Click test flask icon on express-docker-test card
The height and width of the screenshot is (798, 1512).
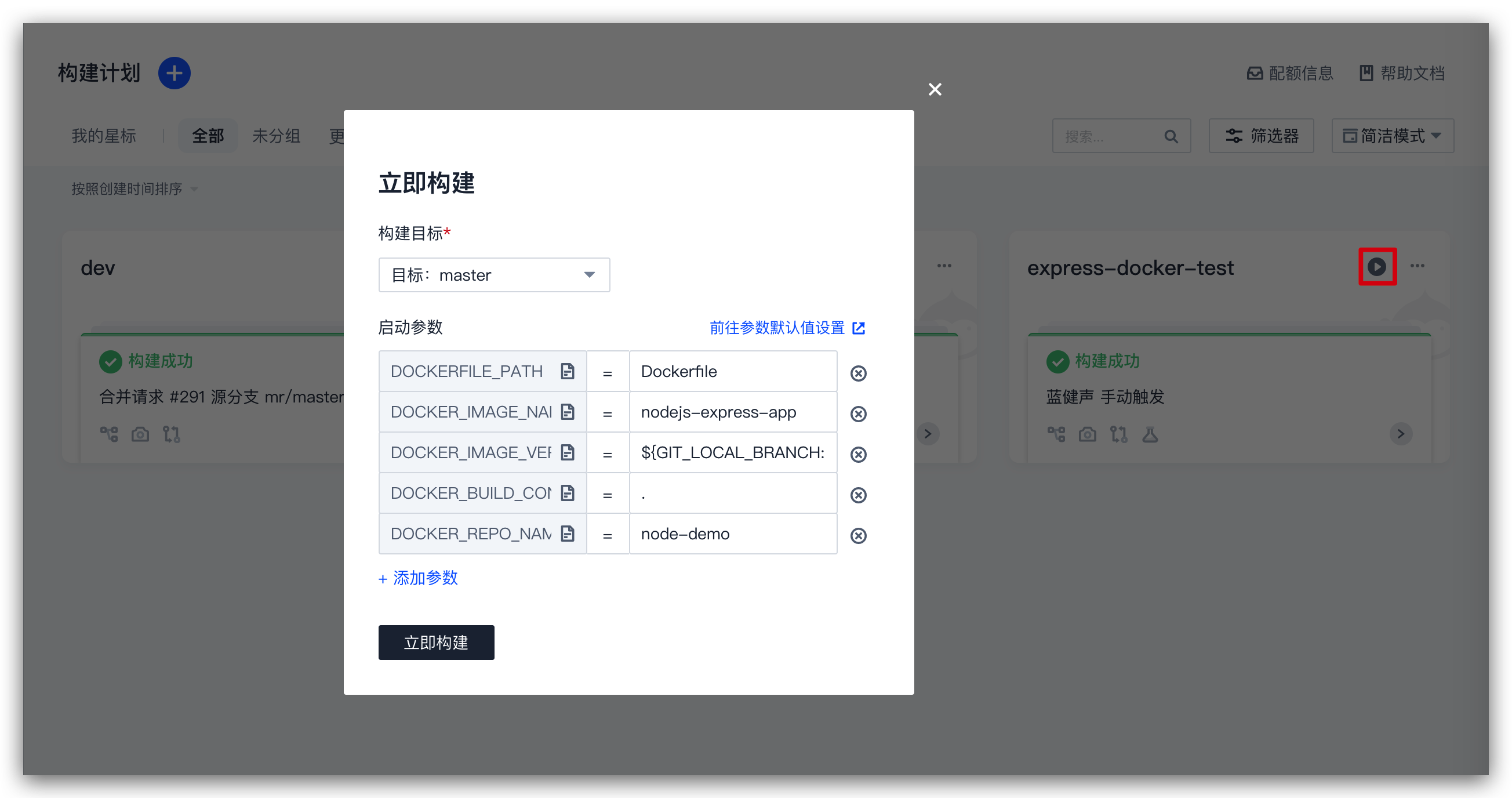(1149, 434)
